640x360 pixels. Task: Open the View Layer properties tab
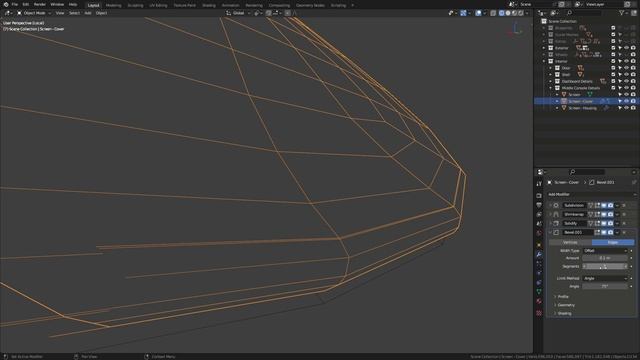pyautogui.click(x=539, y=214)
